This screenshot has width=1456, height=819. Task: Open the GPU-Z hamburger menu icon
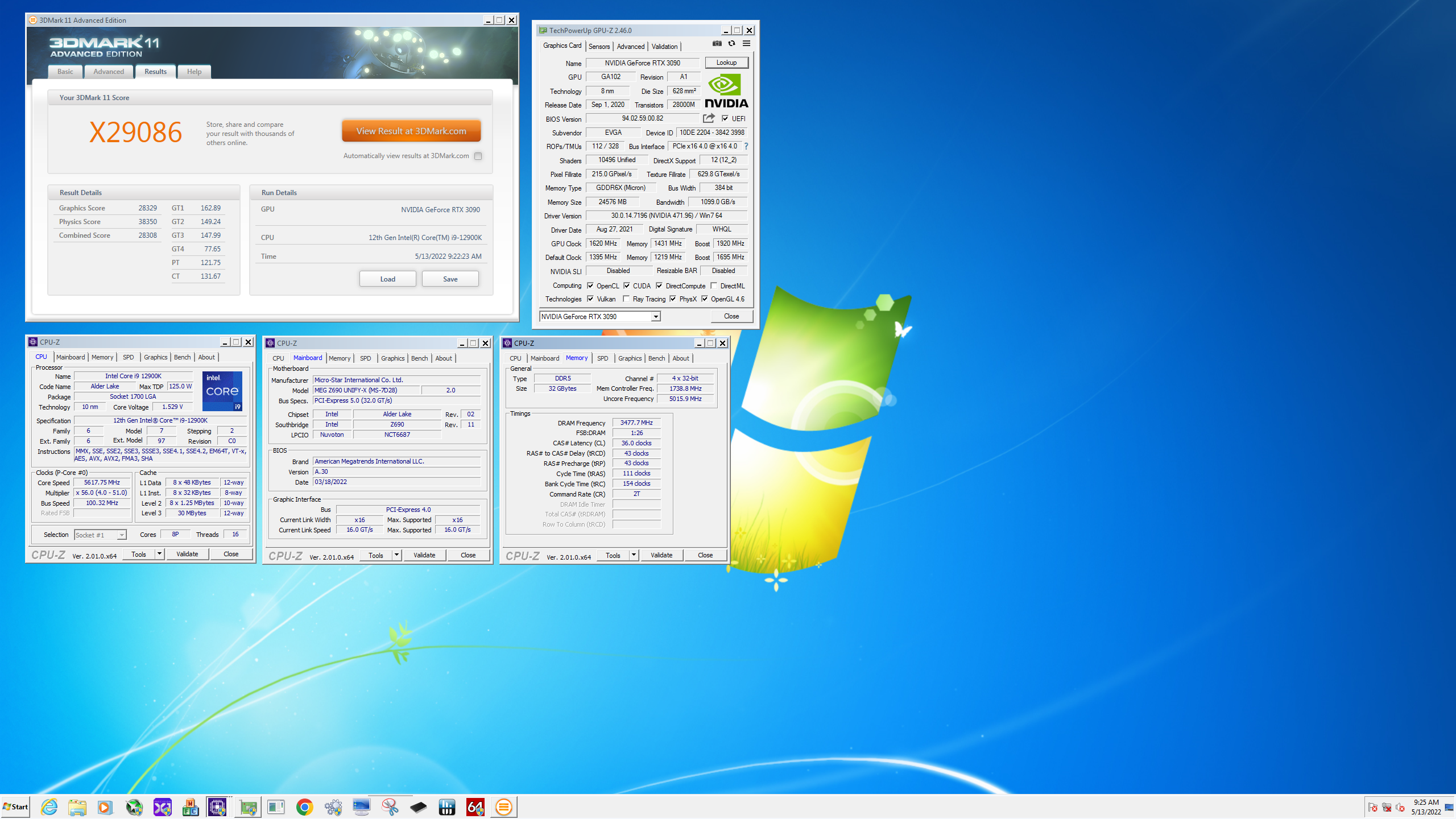(x=747, y=44)
